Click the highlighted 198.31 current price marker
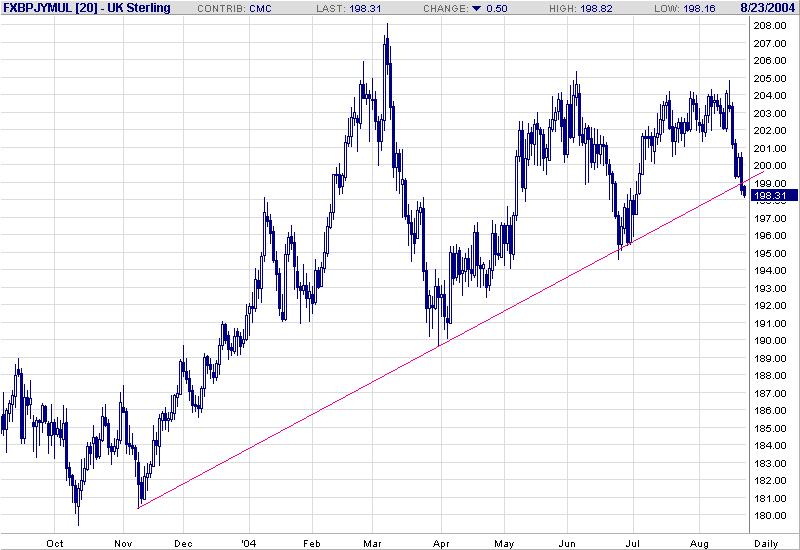The image size is (800, 550). point(774,195)
